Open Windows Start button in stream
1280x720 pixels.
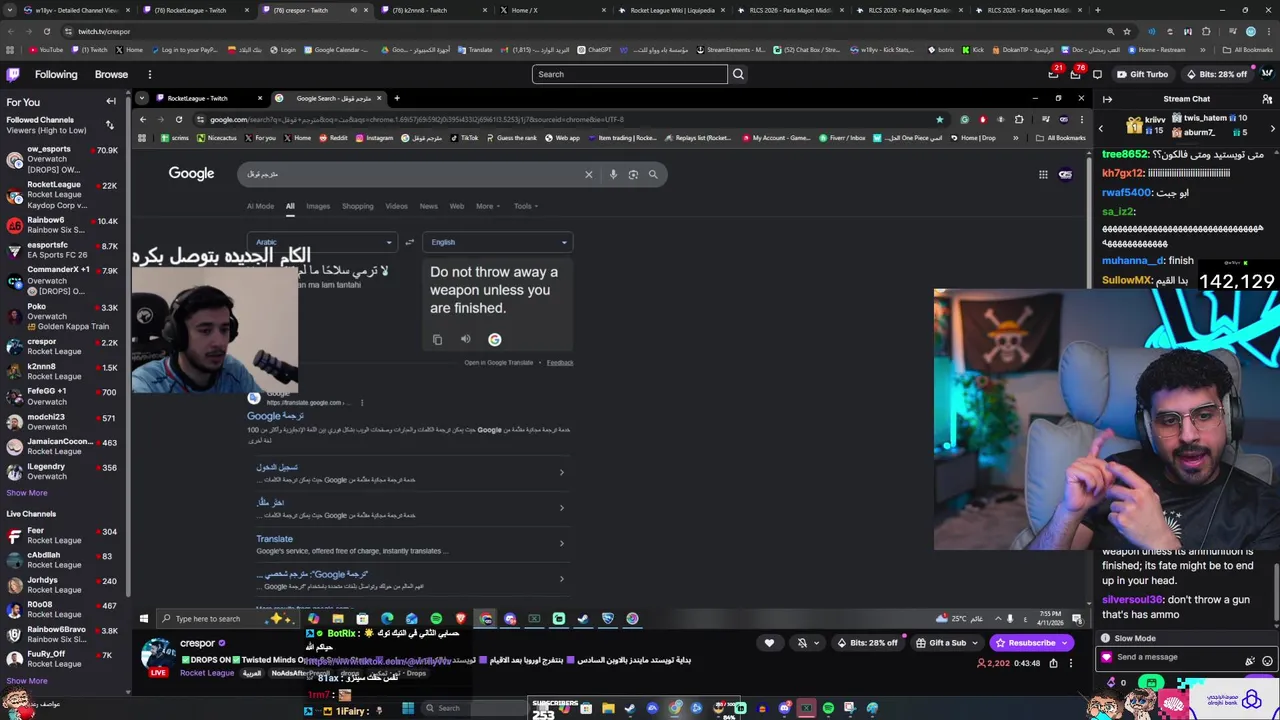[144, 619]
